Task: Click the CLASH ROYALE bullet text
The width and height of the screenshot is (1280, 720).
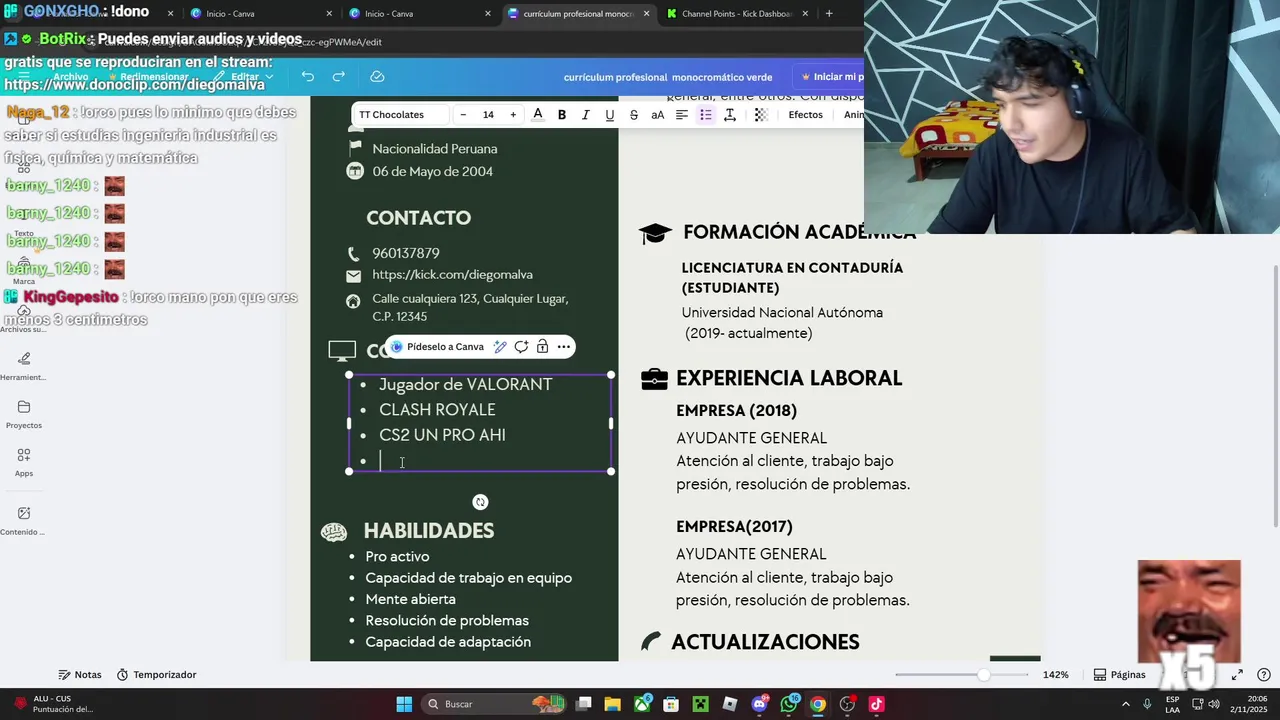Action: click(x=437, y=410)
